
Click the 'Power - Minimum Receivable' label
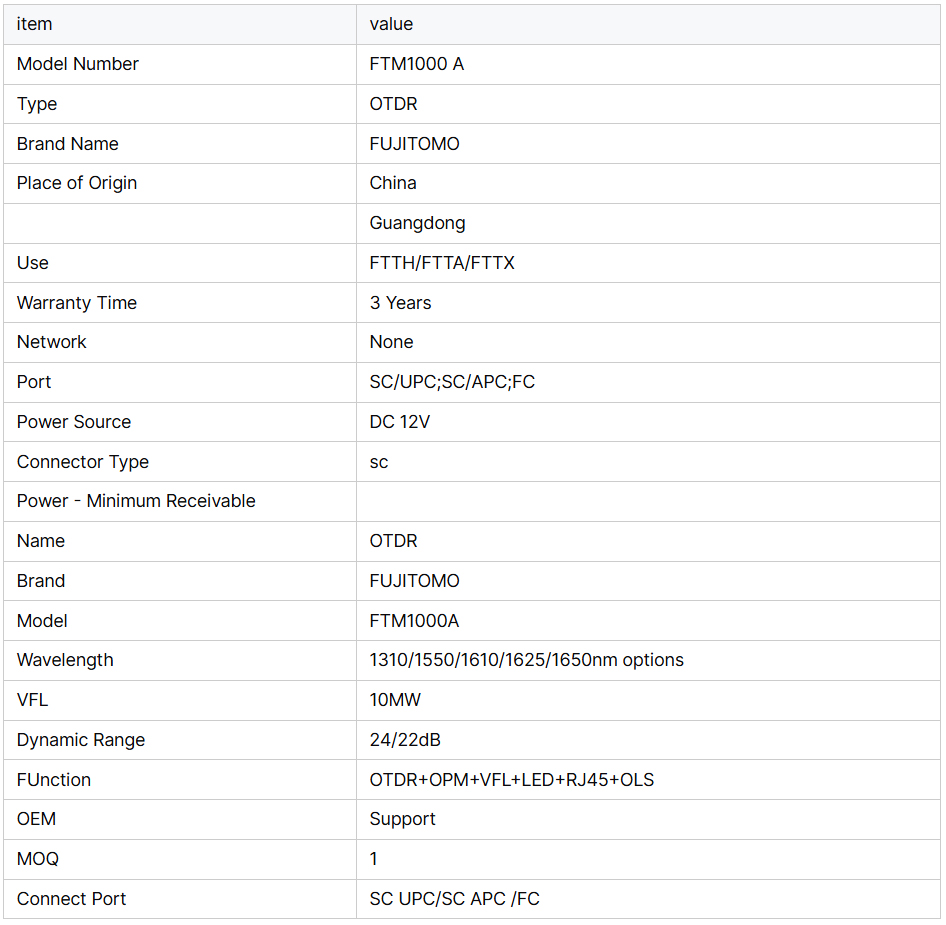click(x=136, y=501)
